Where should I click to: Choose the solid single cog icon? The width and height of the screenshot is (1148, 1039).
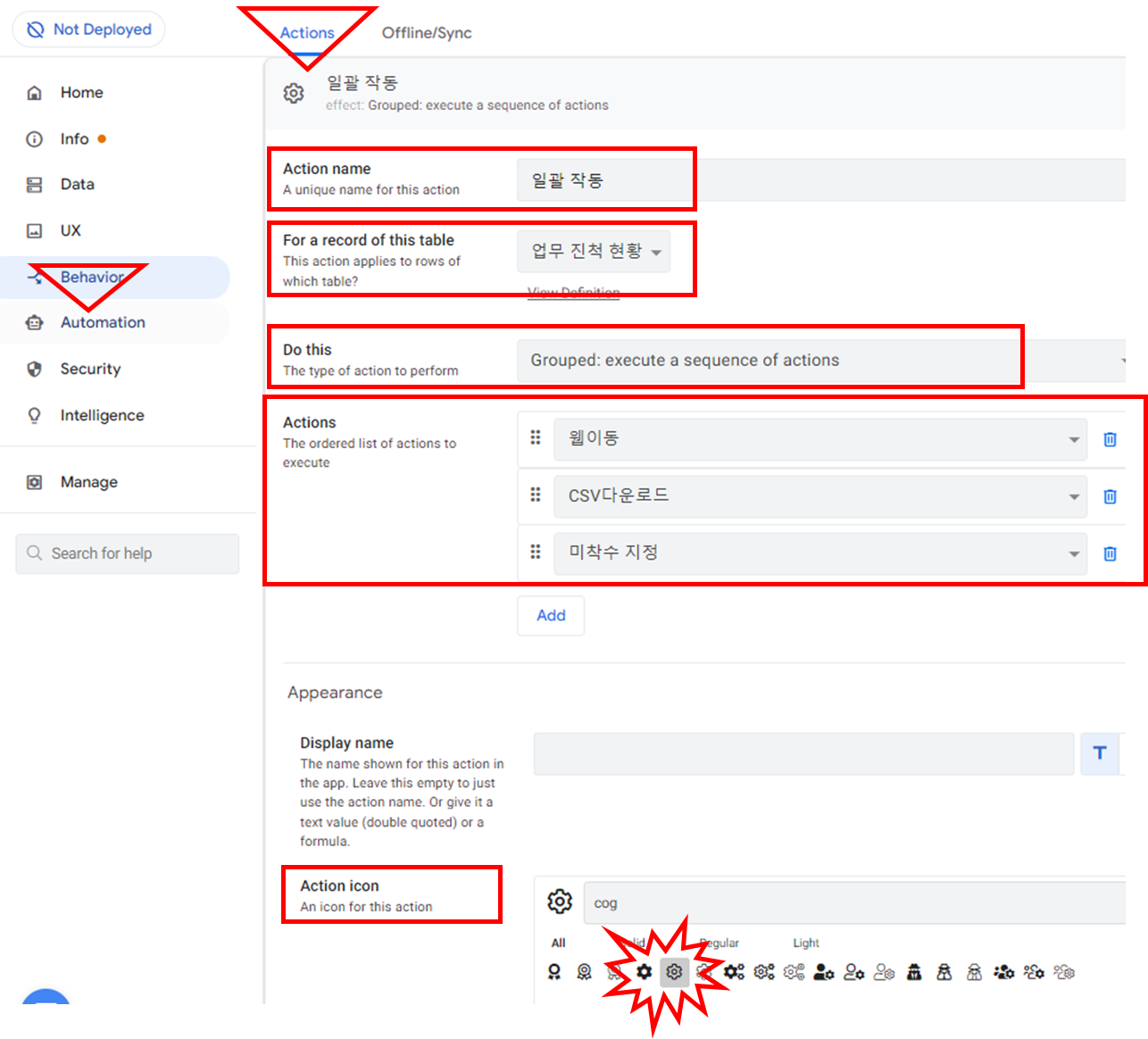[x=644, y=972]
